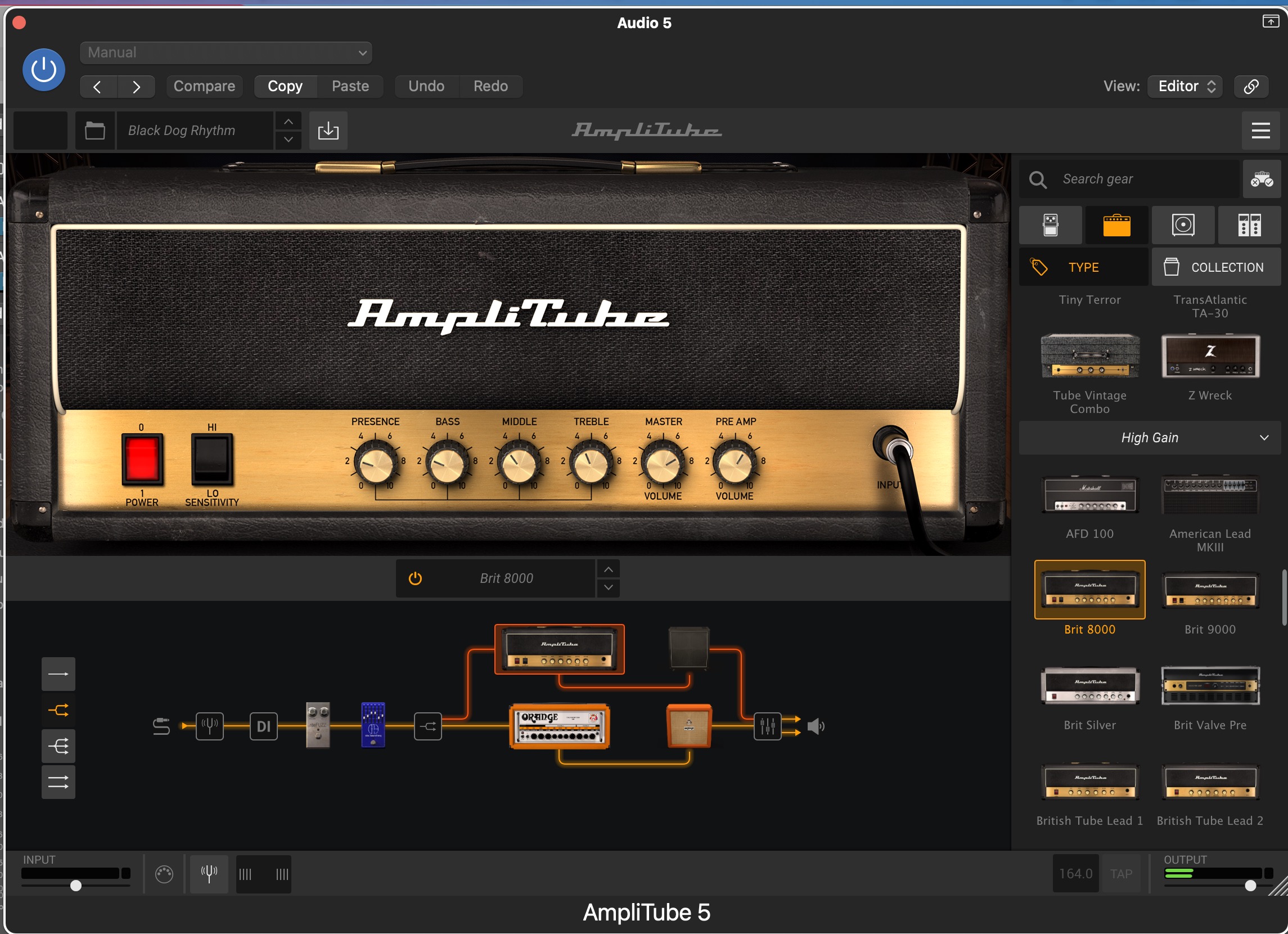Select the gray fuzz pedal in chain
This screenshot has width=1288, height=934.
(x=318, y=725)
